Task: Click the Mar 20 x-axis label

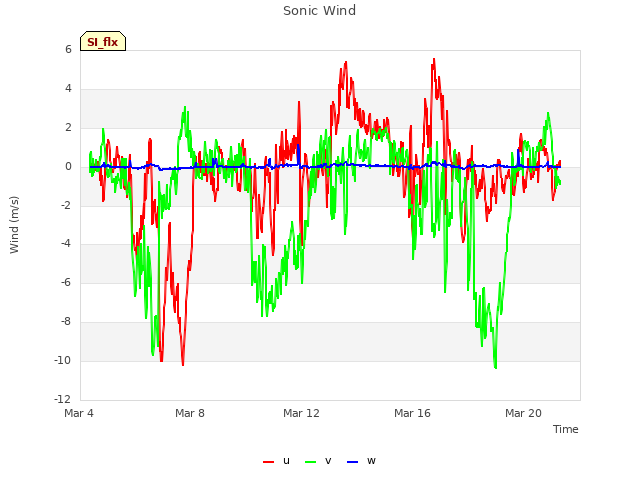Action: click(x=523, y=413)
